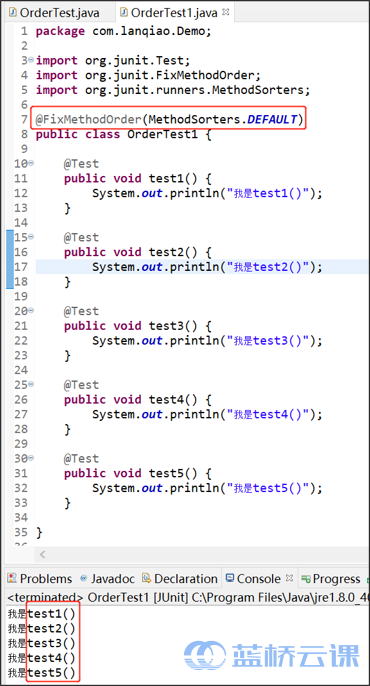
Task: Click the Javadoc tab @ icon
Action: point(84,578)
